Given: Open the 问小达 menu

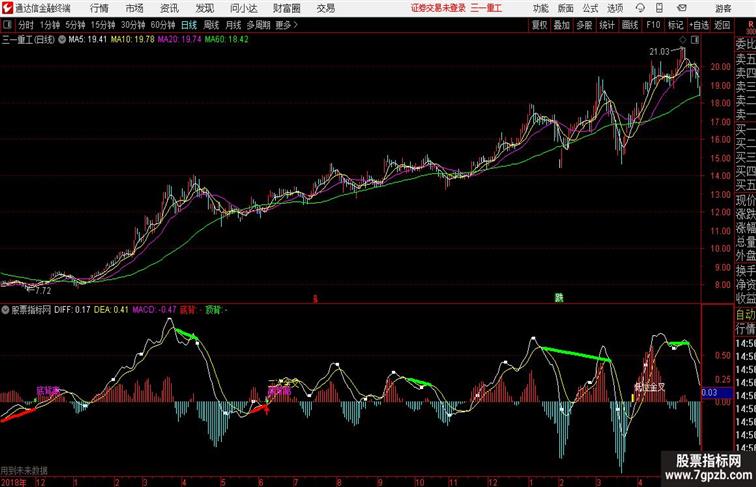Looking at the screenshot, I should (244, 8).
